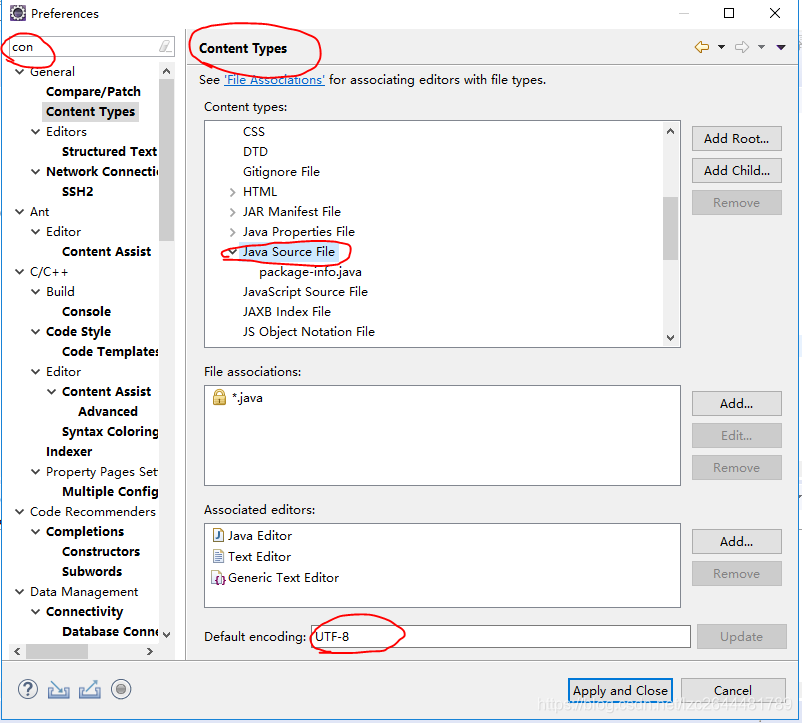Select Gitignore File content type
This screenshot has width=802, height=723.
(x=281, y=171)
